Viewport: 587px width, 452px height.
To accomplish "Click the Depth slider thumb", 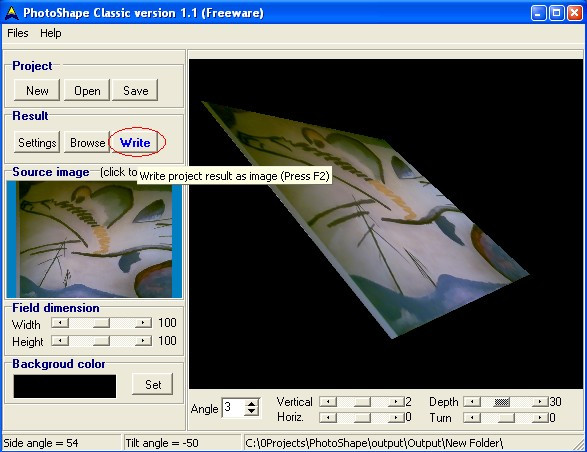I will [502, 402].
